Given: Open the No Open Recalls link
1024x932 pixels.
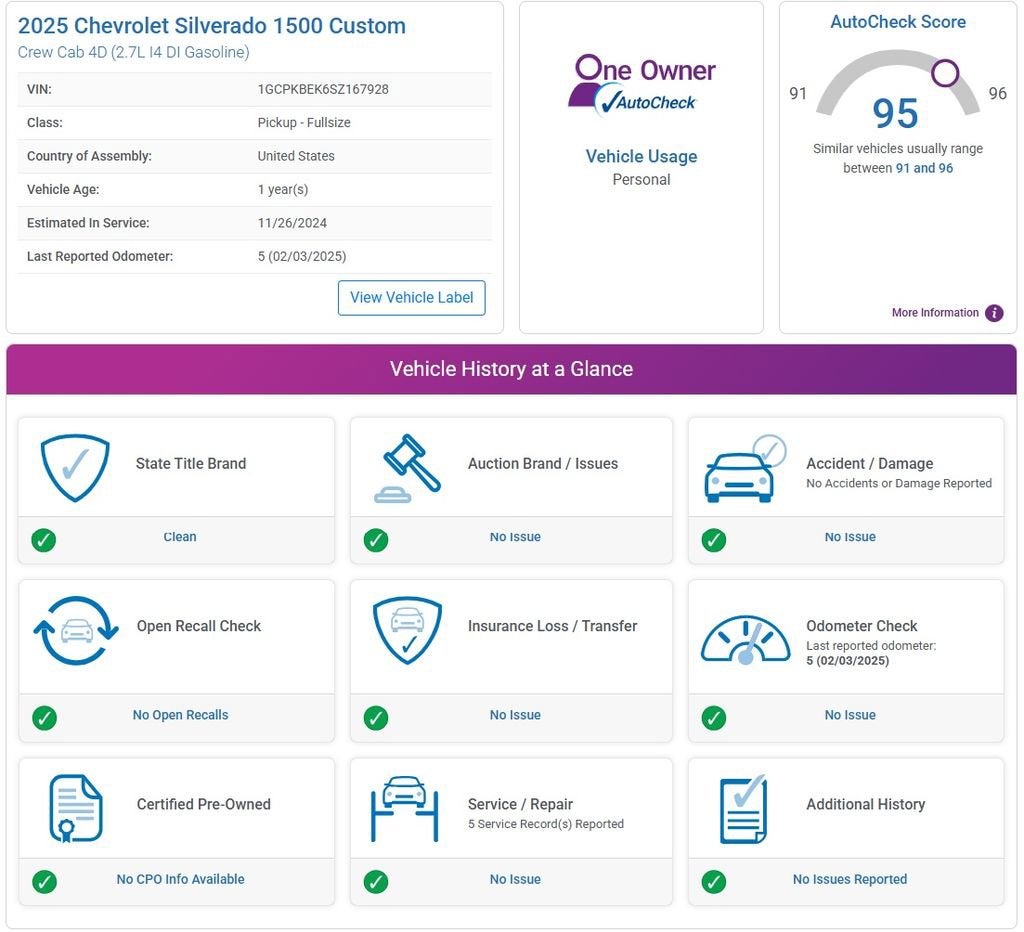Looking at the screenshot, I should pos(180,715).
